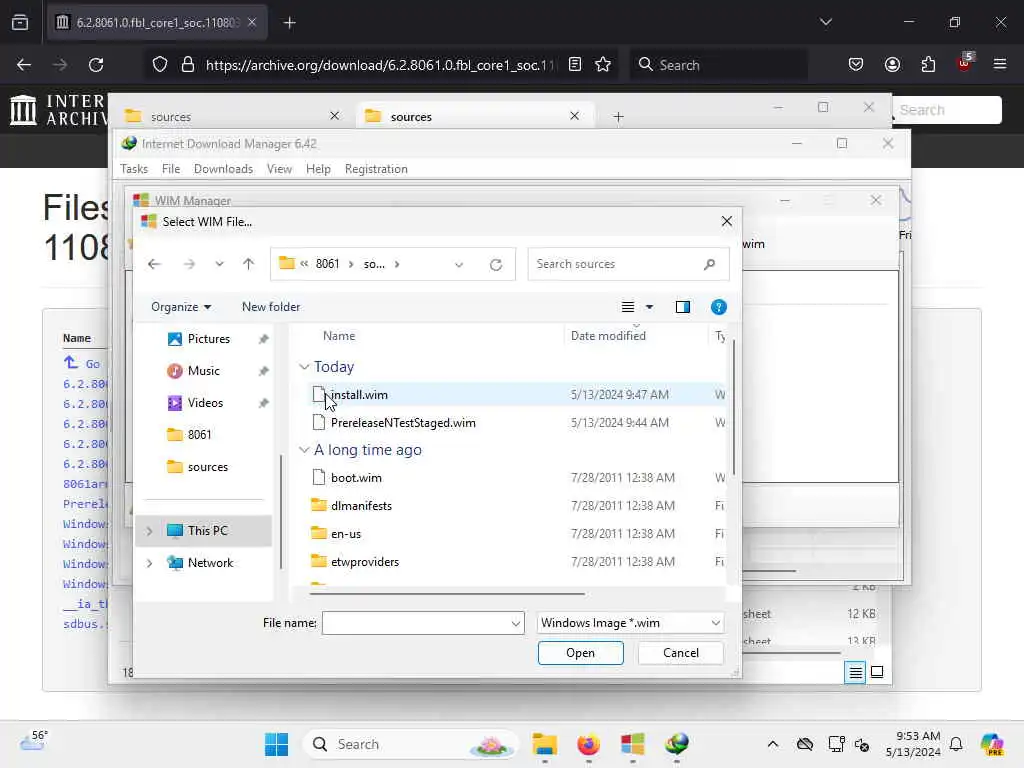Add a new File Explorer tab
Viewport: 1024px width, 768px height.
[x=618, y=117]
